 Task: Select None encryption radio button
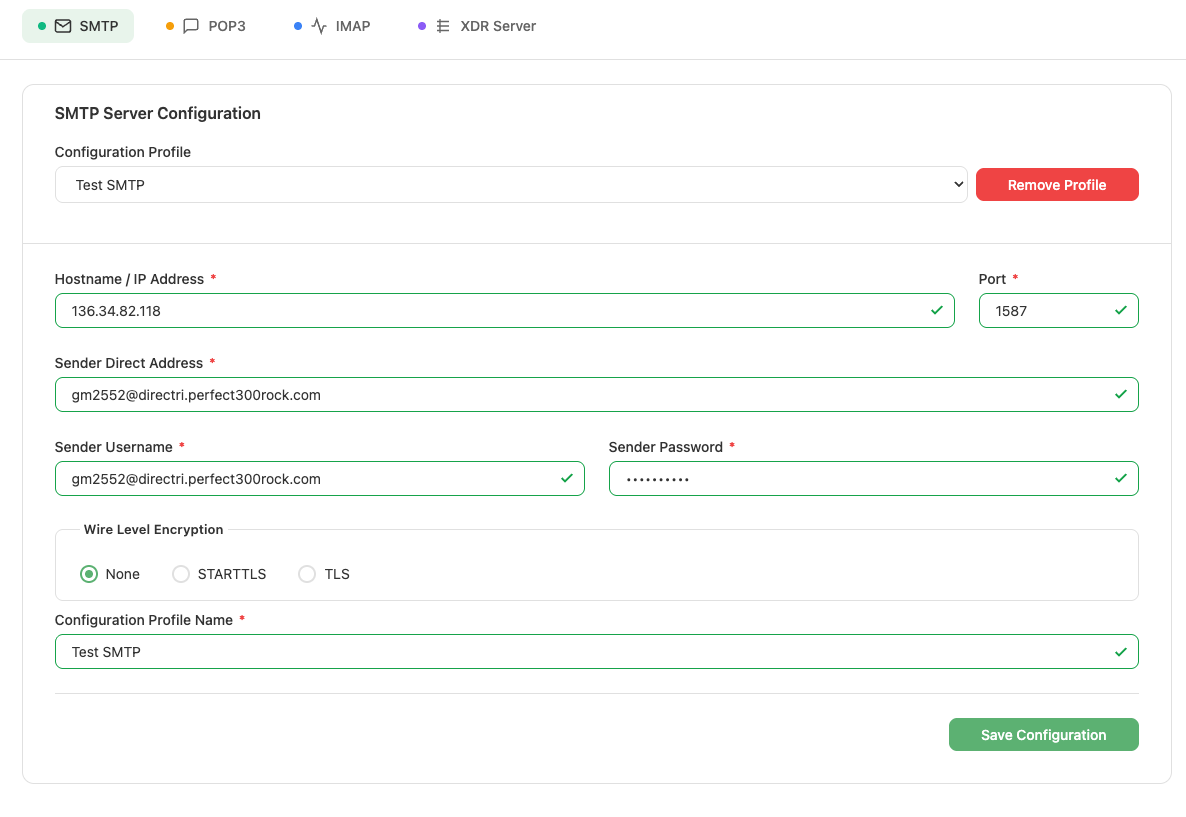[x=89, y=574]
